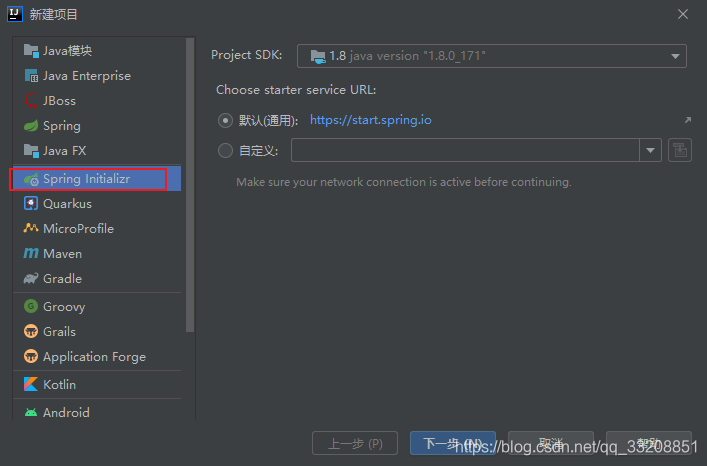Click the IntelliJ IDEA logo in title bar
Viewport: 707px width, 466px height.
tap(14, 14)
